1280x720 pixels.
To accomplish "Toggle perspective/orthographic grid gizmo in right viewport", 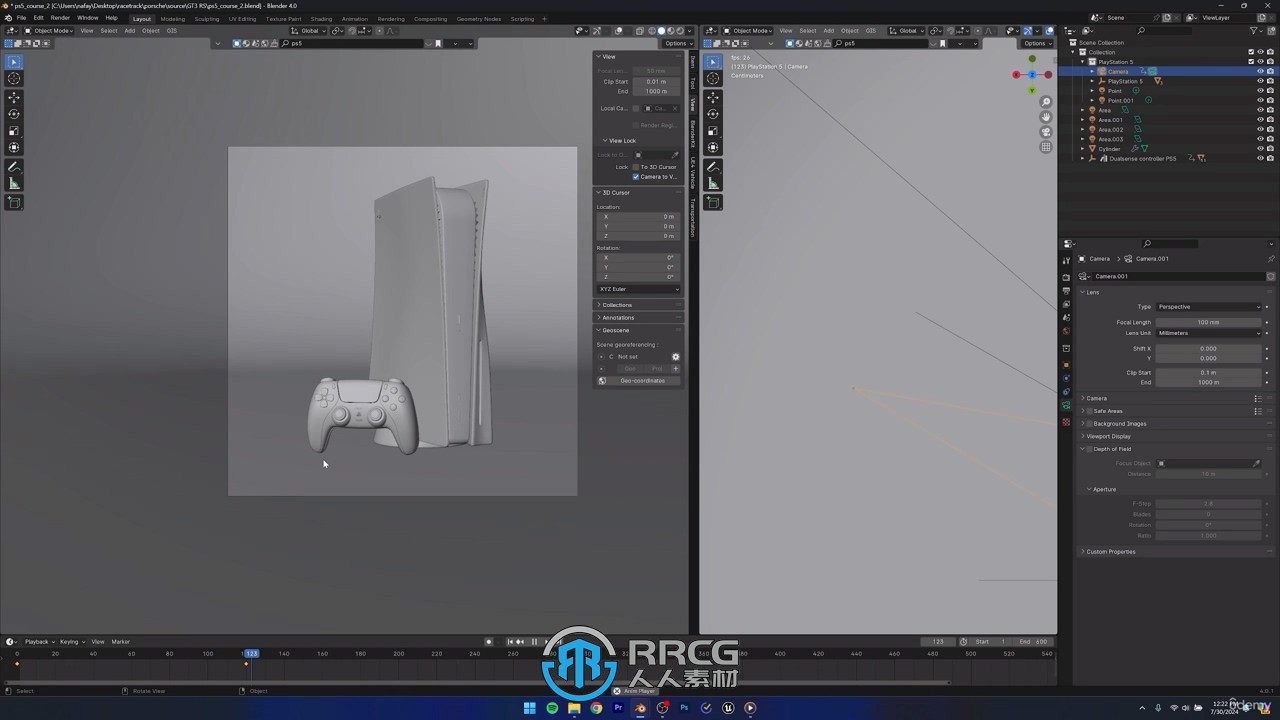I will [x=1046, y=147].
